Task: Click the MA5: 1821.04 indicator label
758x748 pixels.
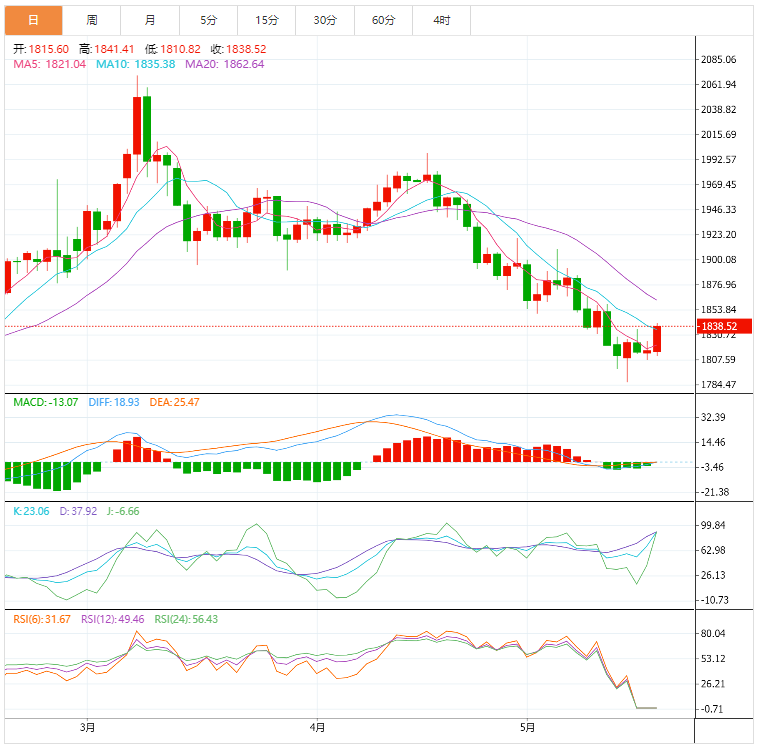Action: point(49,64)
